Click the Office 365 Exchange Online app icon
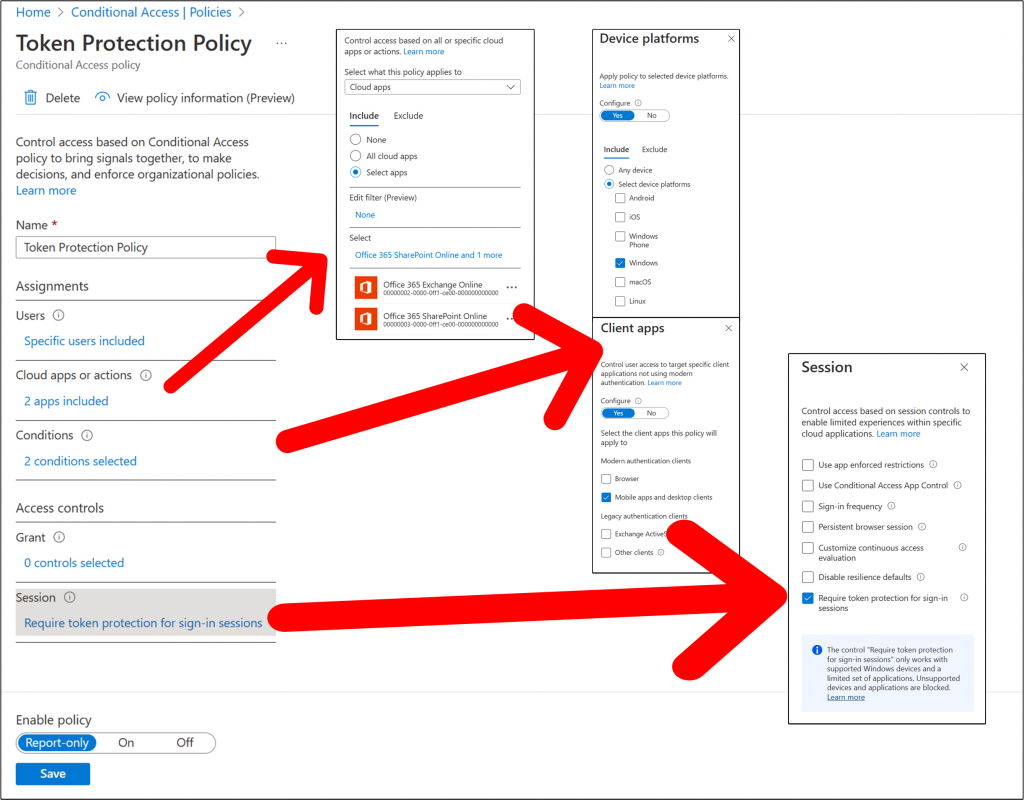The height and width of the screenshot is (800, 1024). point(366,289)
